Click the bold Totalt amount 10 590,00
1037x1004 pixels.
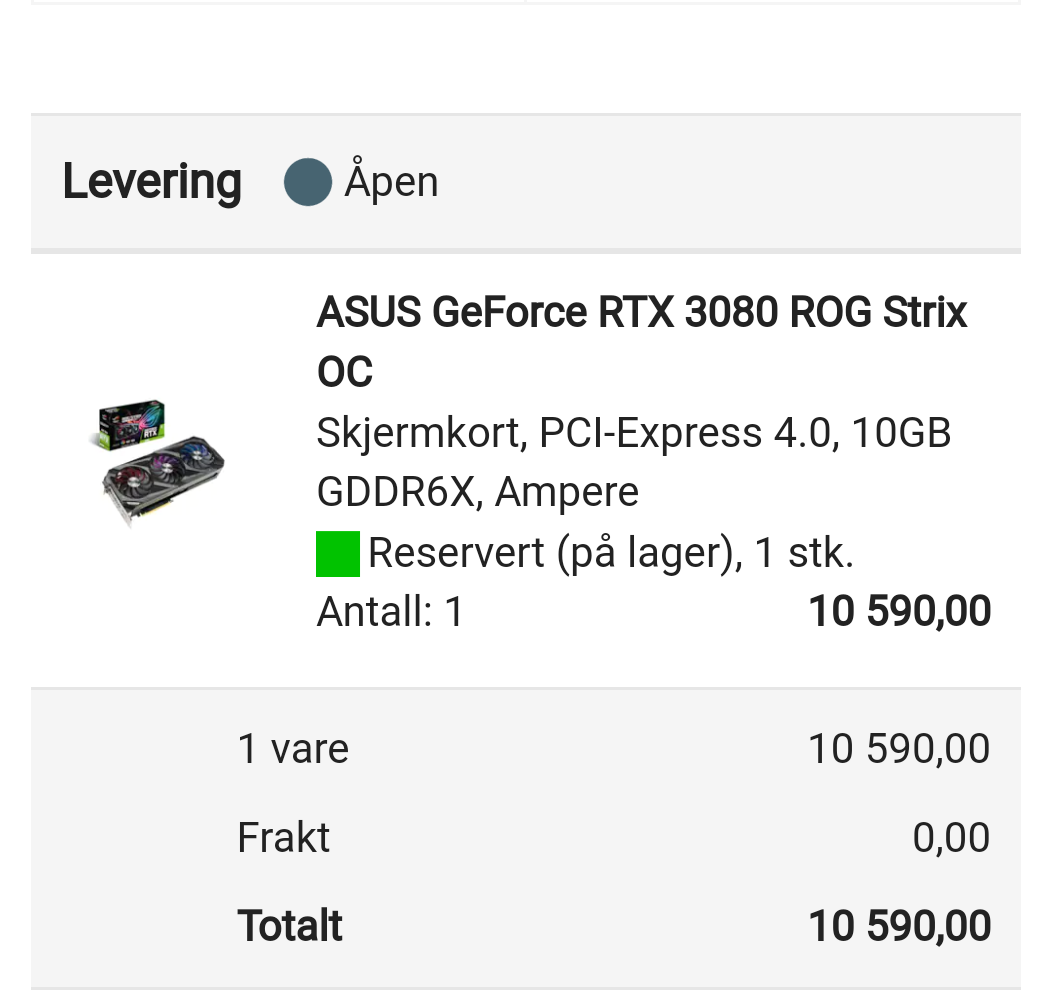[x=899, y=925]
